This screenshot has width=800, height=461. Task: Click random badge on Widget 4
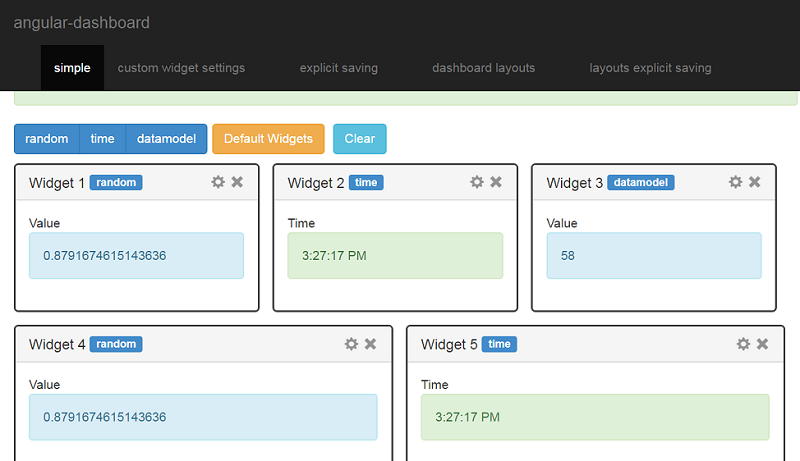tap(116, 344)
